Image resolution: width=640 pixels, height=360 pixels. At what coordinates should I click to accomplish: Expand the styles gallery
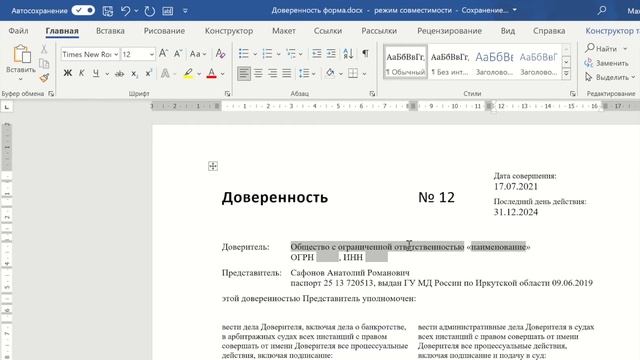[566, 74]
